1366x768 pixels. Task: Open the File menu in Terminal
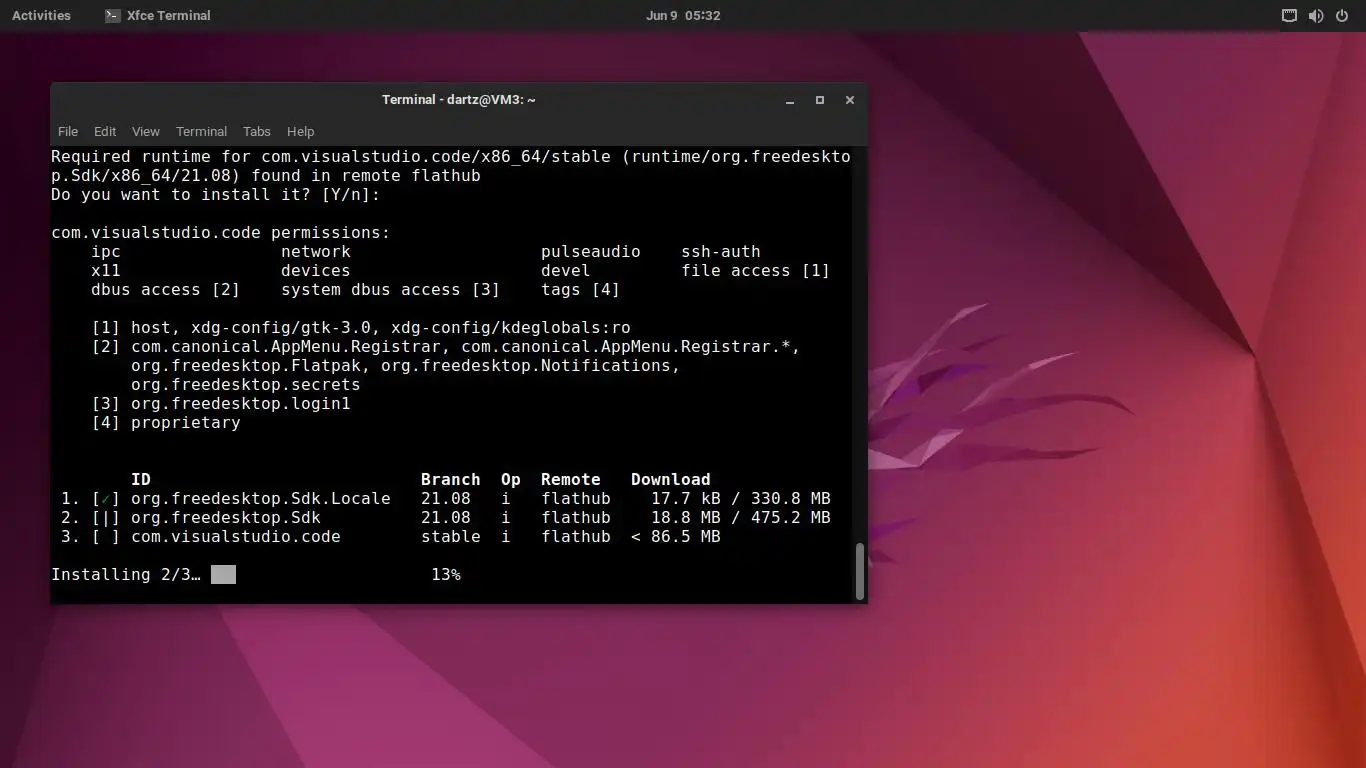(68, 131)
